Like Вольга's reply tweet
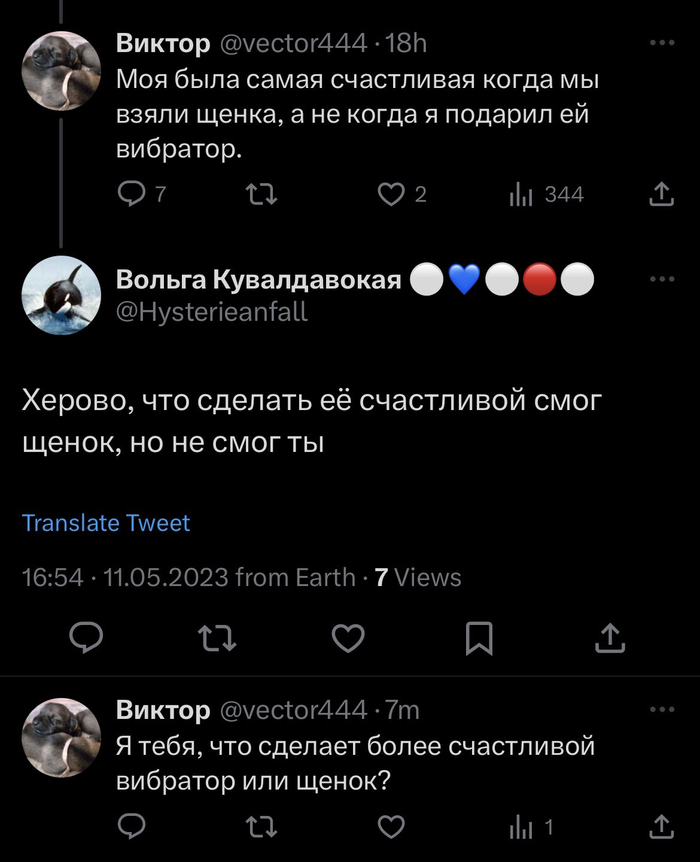 [345, 637]
